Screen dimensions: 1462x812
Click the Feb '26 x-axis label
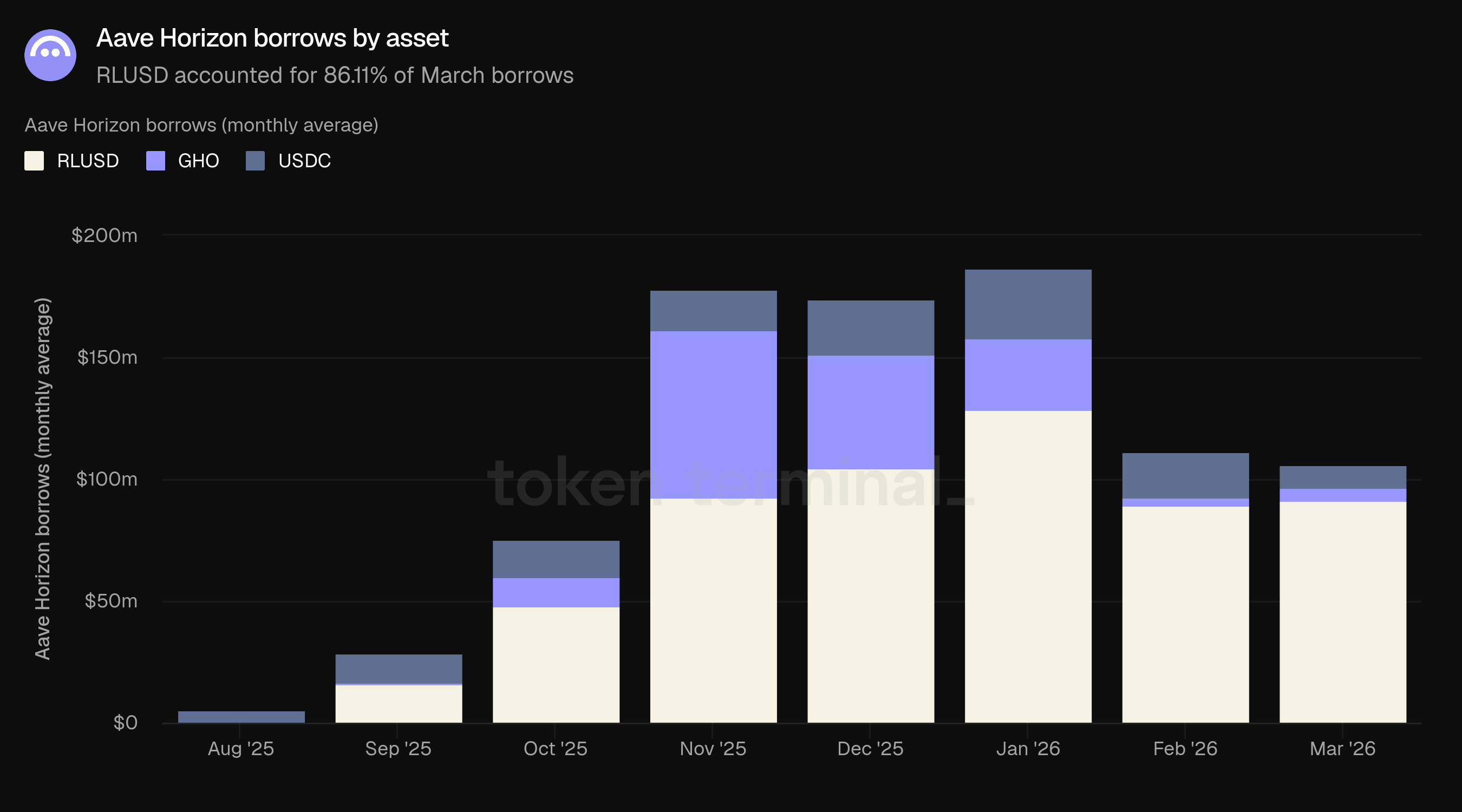[1185, 749]
